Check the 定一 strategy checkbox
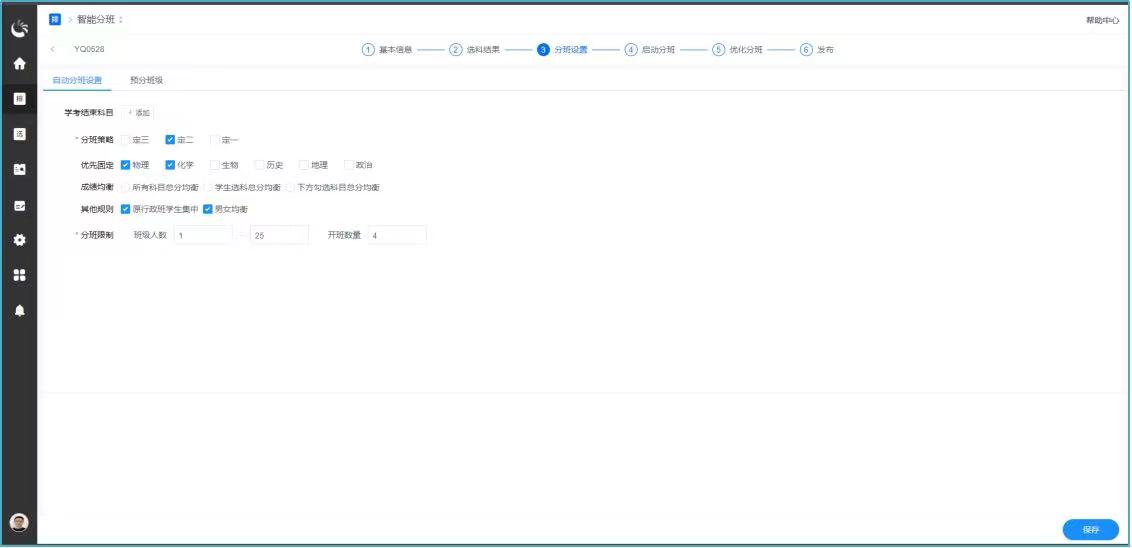Viewport: 1132px width, 548px height. pyautogui.click(x=214, y=140)
